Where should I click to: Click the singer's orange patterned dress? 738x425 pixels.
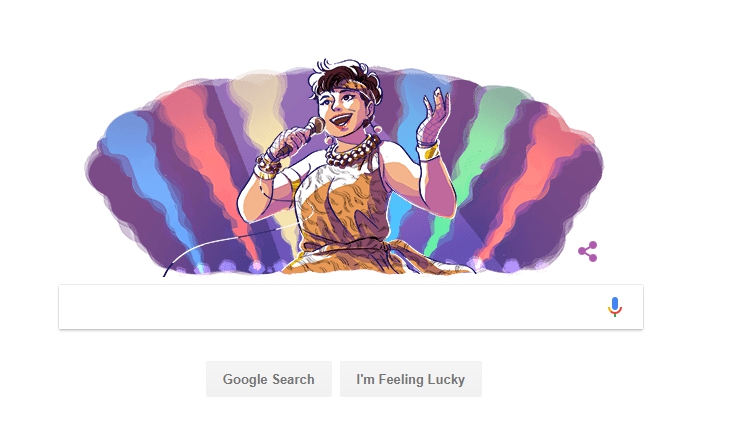(x=346, y=221)
